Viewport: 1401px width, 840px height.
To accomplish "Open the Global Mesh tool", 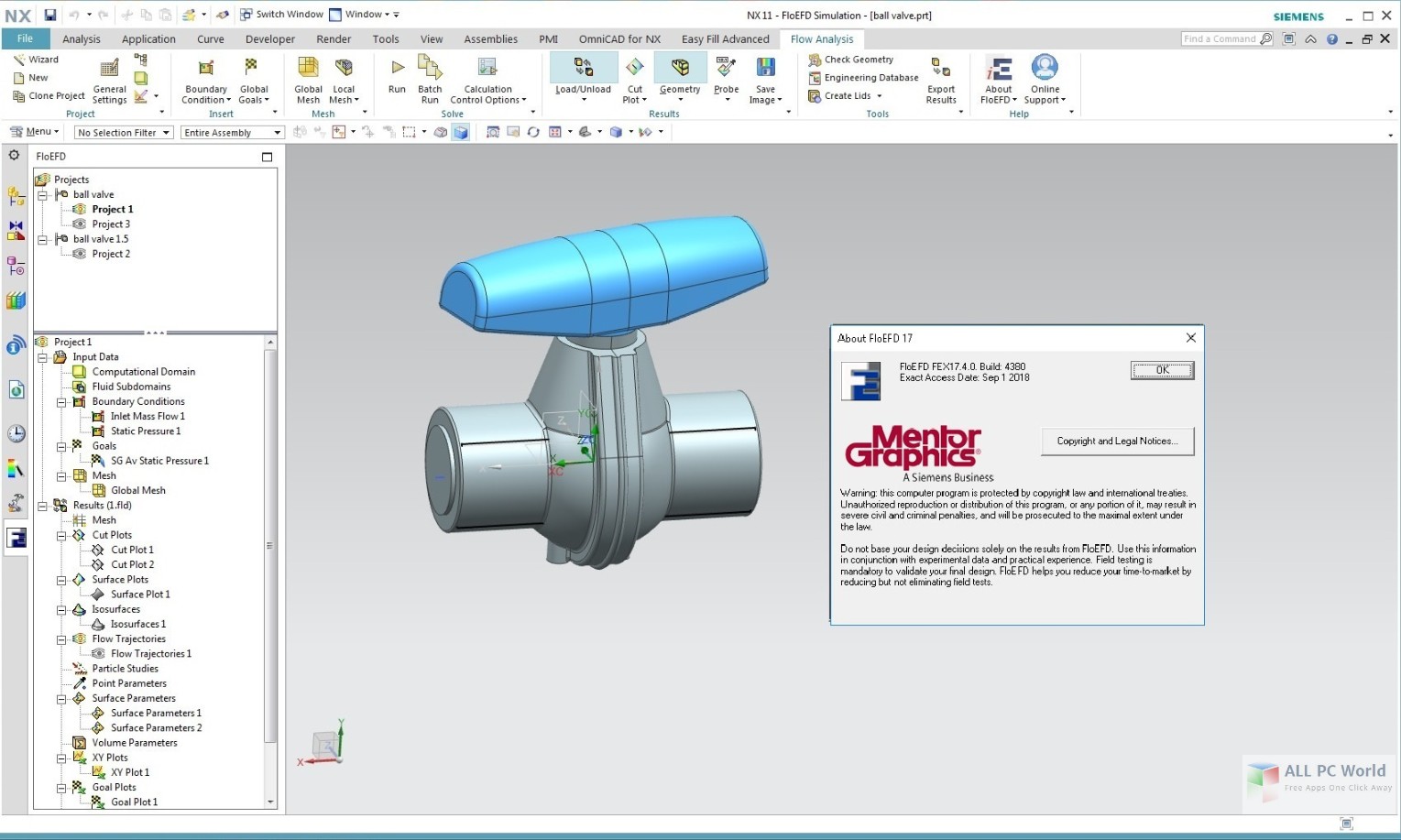I will [x=308, y=82].
